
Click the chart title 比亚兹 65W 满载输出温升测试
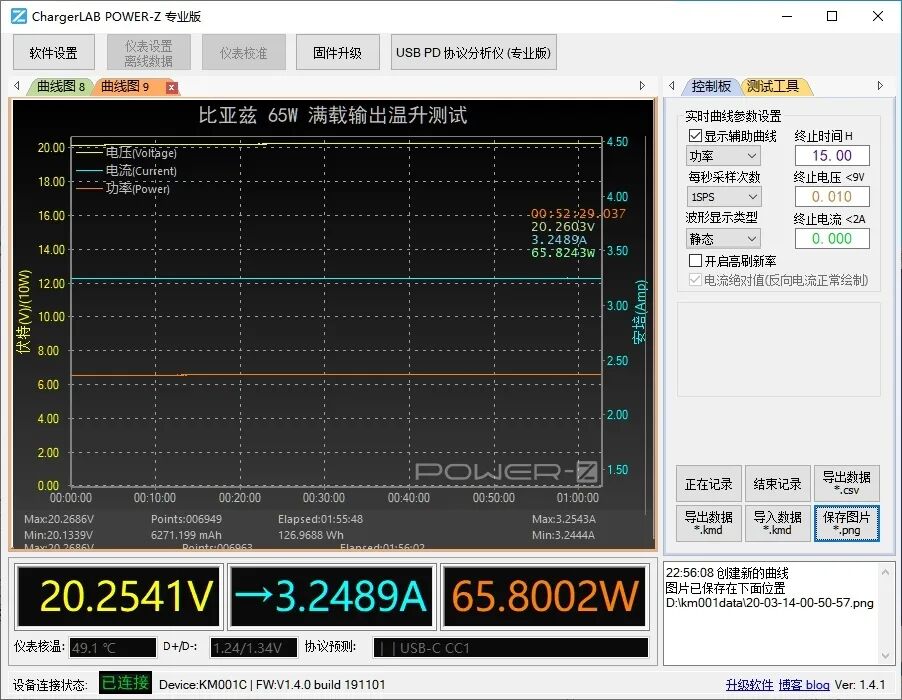332,114
